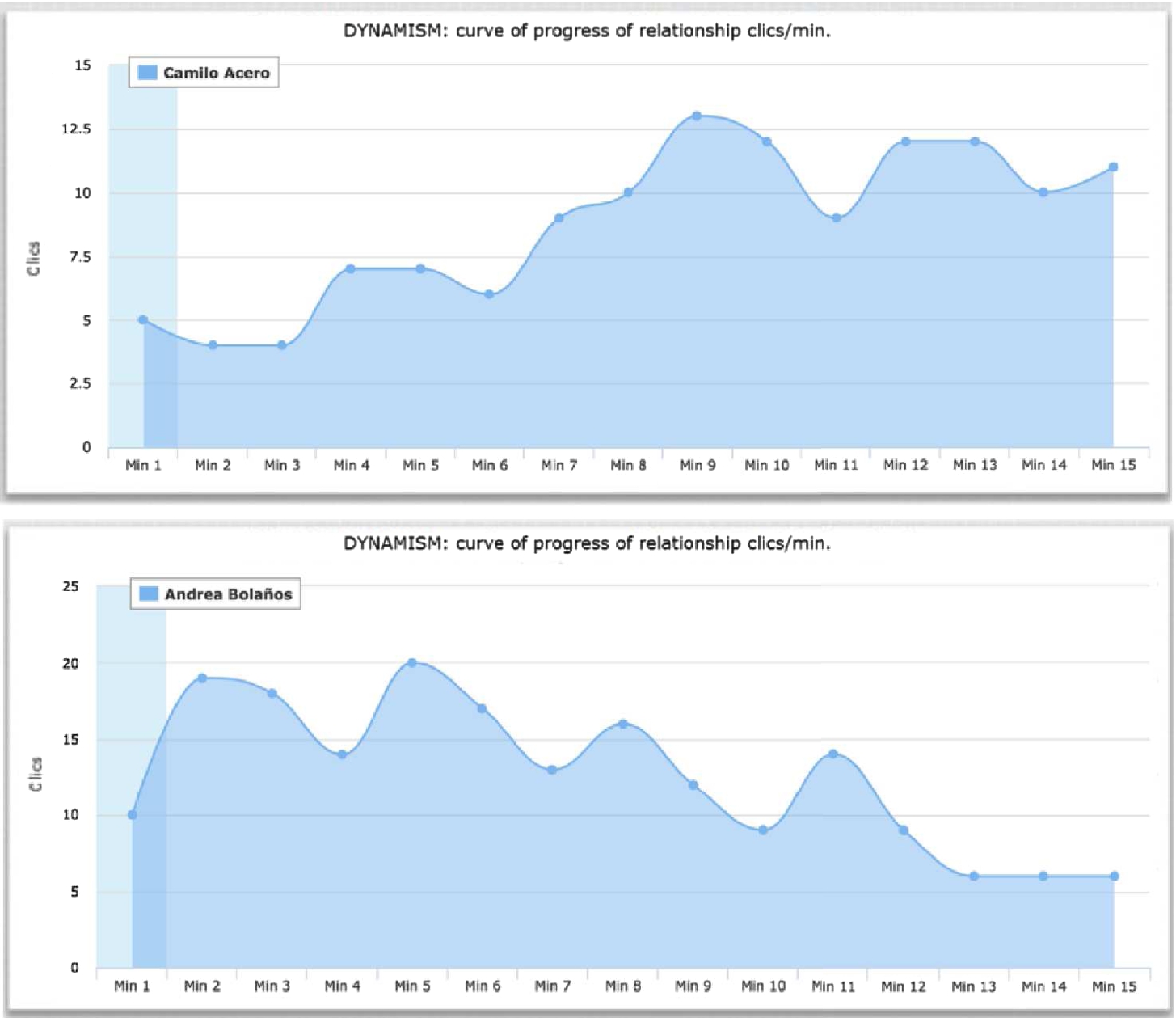Choose Andrea Bolaños' Min 4 data point

pyautogui.click(x=342, y=754)
